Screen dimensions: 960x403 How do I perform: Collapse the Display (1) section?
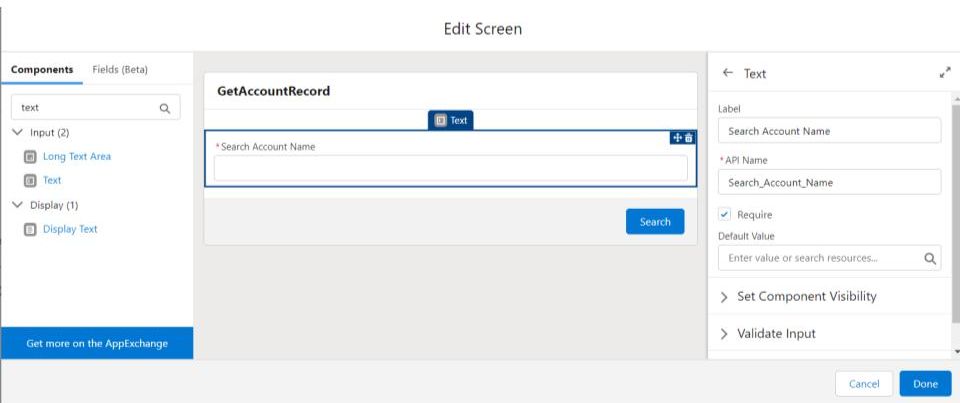point(17,205)
